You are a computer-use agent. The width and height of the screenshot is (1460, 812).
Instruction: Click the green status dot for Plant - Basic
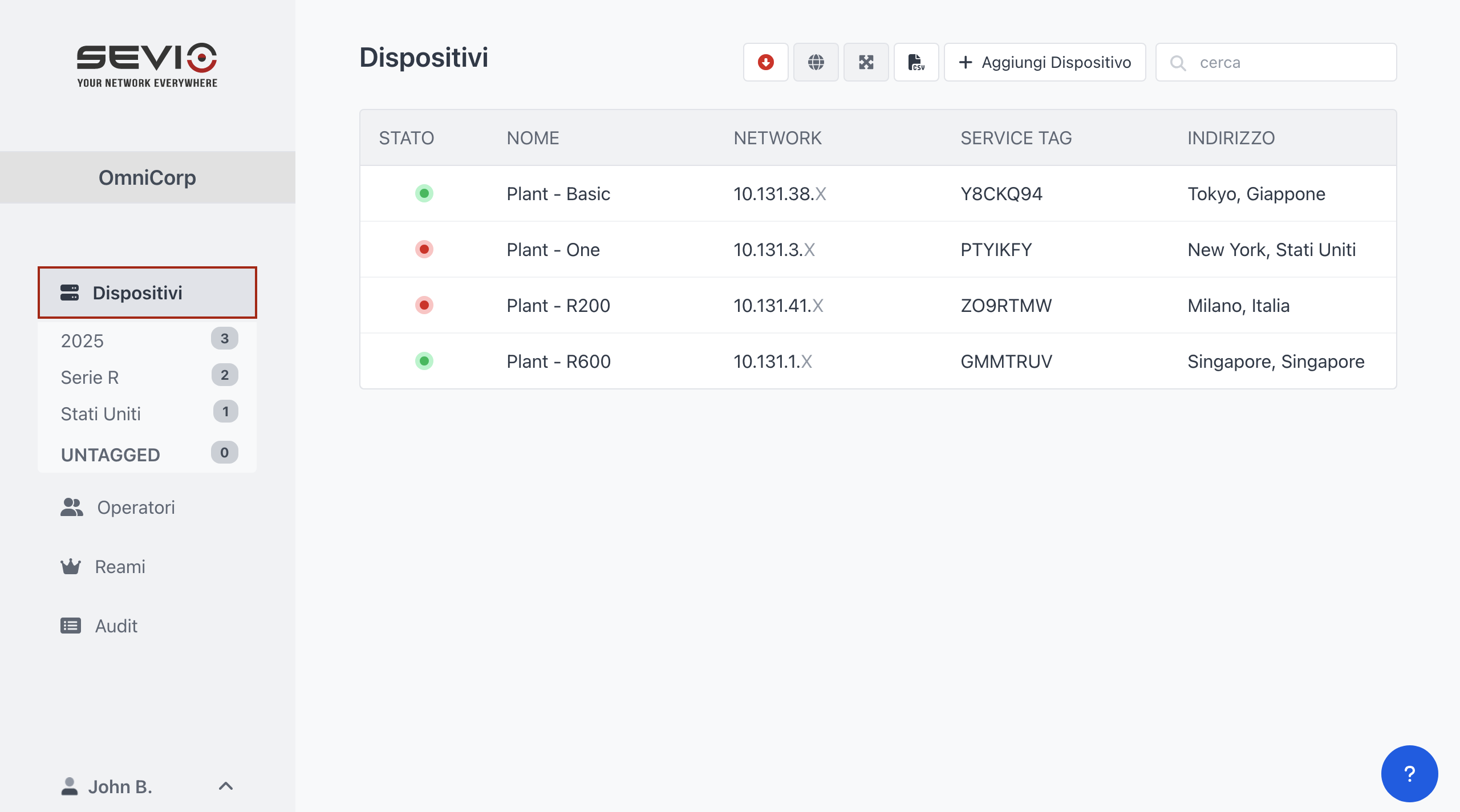click(424, 193)
